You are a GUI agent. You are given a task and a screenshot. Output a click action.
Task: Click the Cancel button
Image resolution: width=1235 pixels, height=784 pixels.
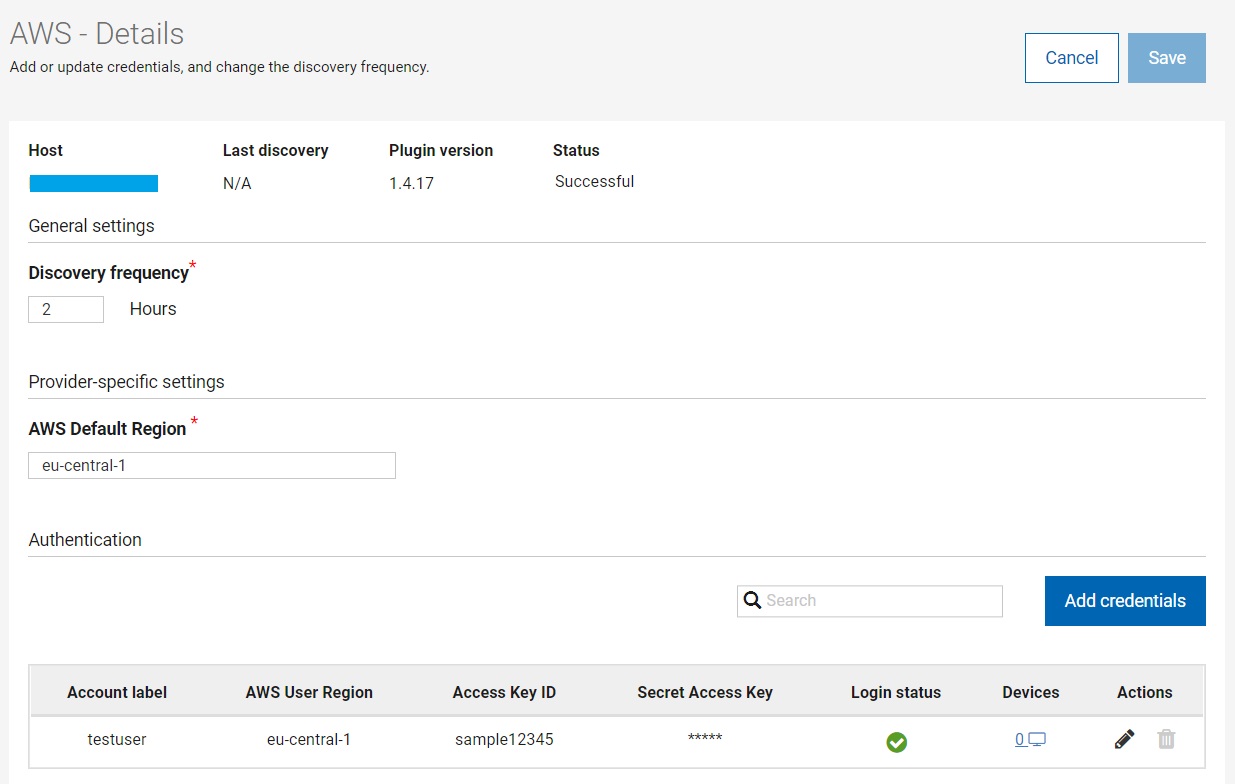click(1071, 58)
